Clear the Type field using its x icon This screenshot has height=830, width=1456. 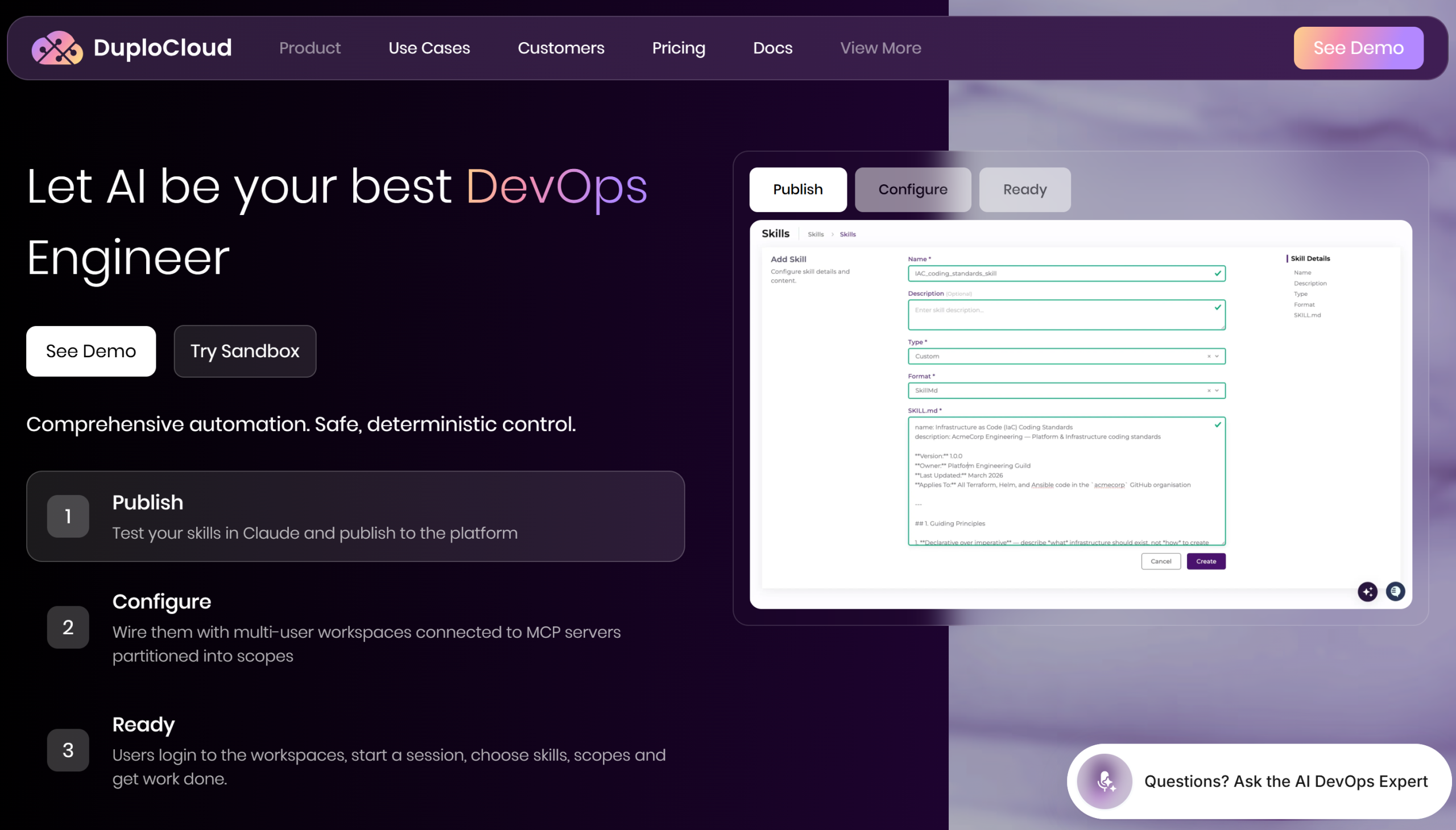click(1208, 356)
